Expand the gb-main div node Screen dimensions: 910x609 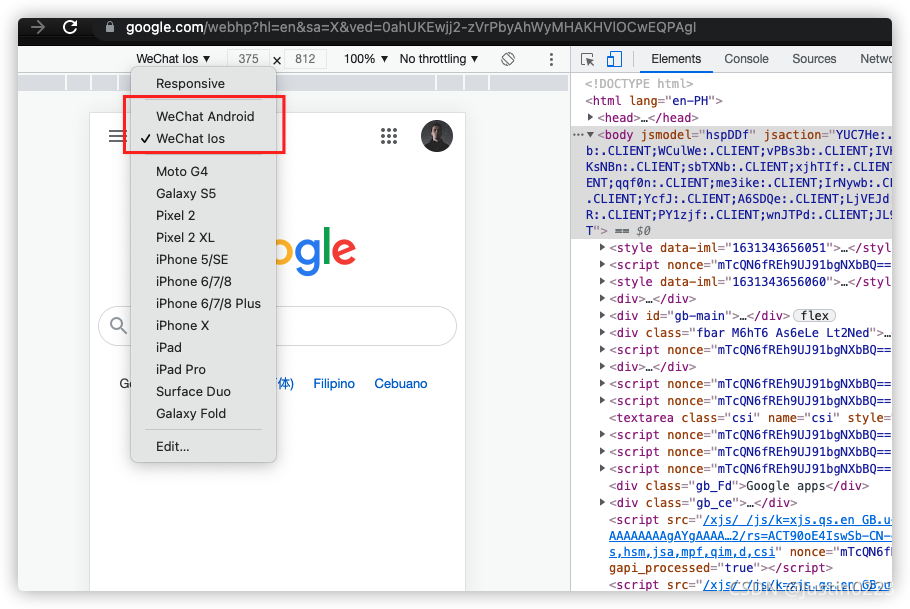click(x=602, y=315)
